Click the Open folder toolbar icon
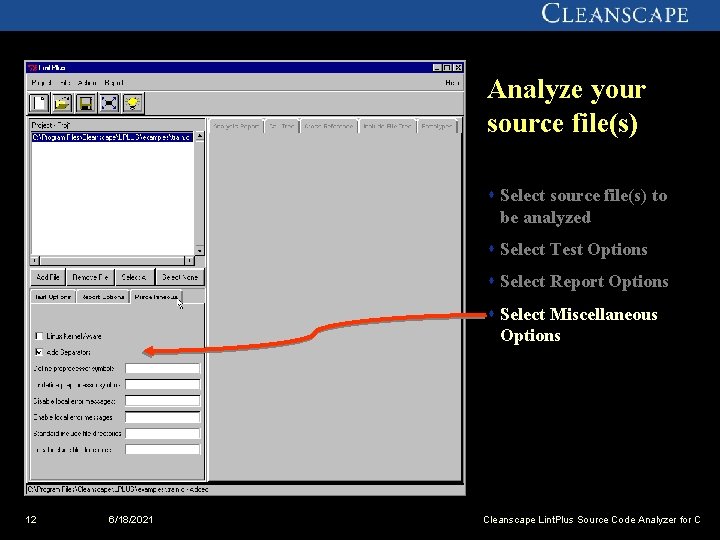Viewport: 720px width, 540px height. pyautogui.click(x=62, y=103)
